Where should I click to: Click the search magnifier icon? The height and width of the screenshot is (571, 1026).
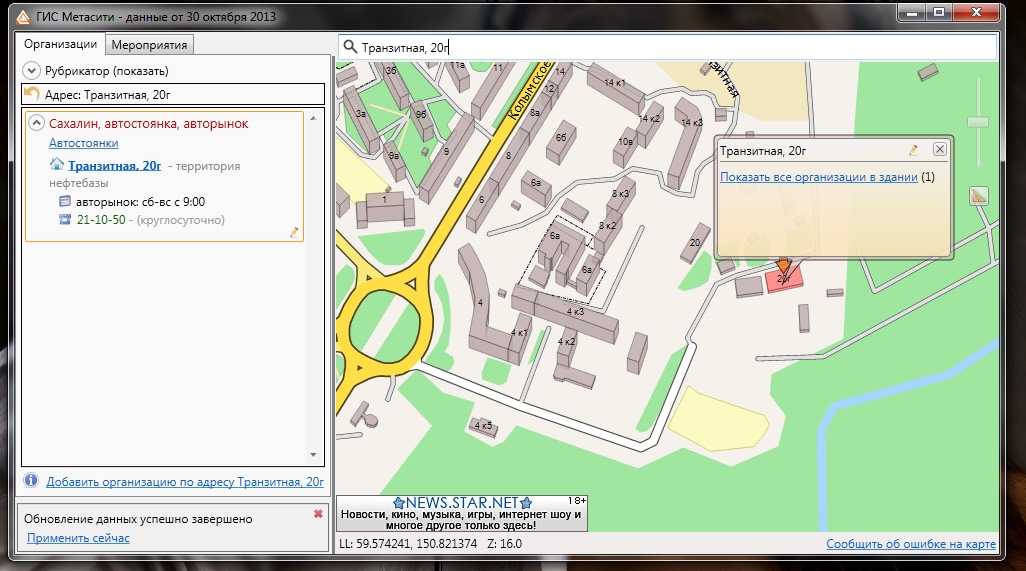pos(349,47)
